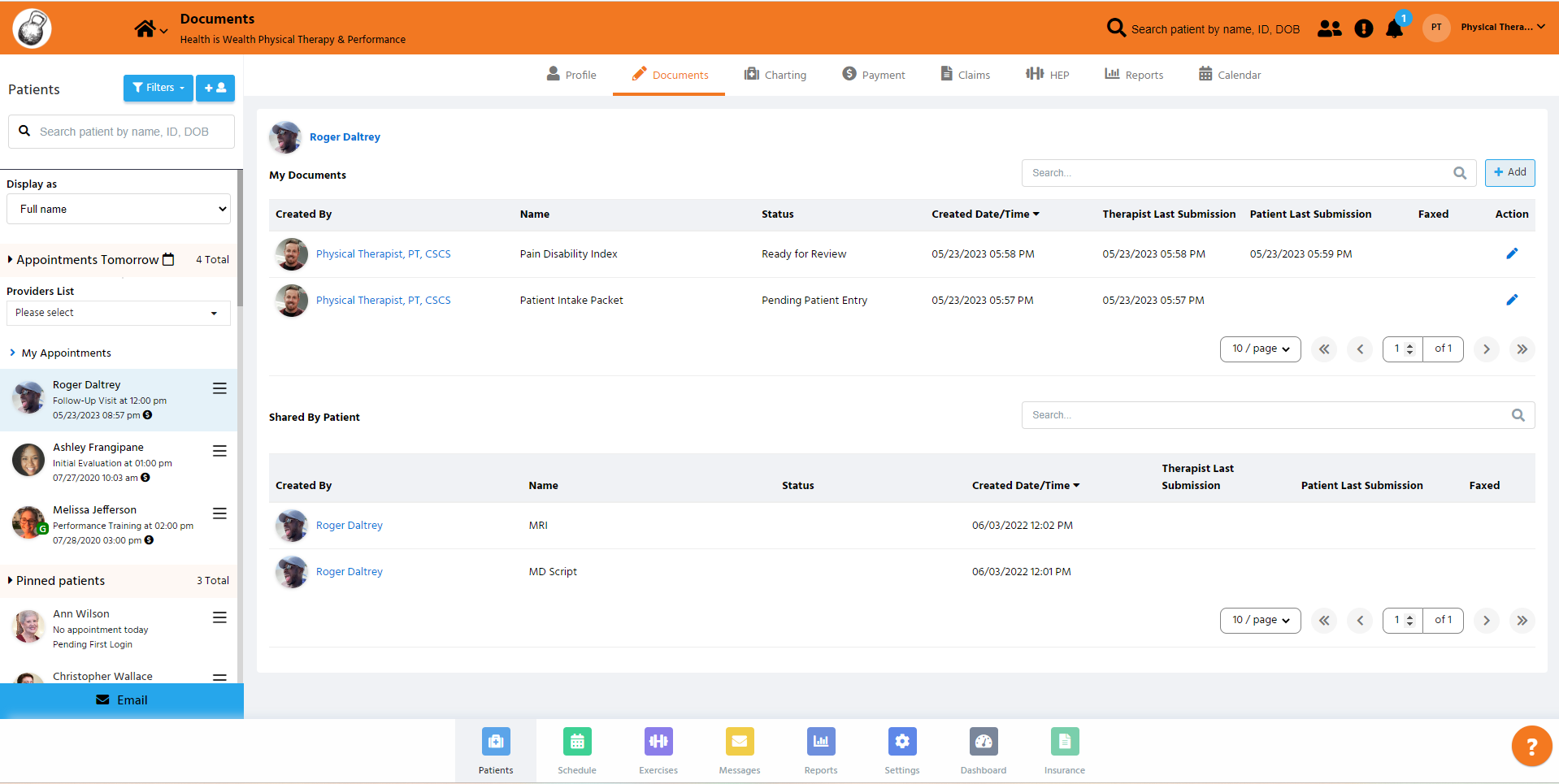This screenshot has height=784, width=1559.
Task: Click the add patient icon button
Action: 215,88
